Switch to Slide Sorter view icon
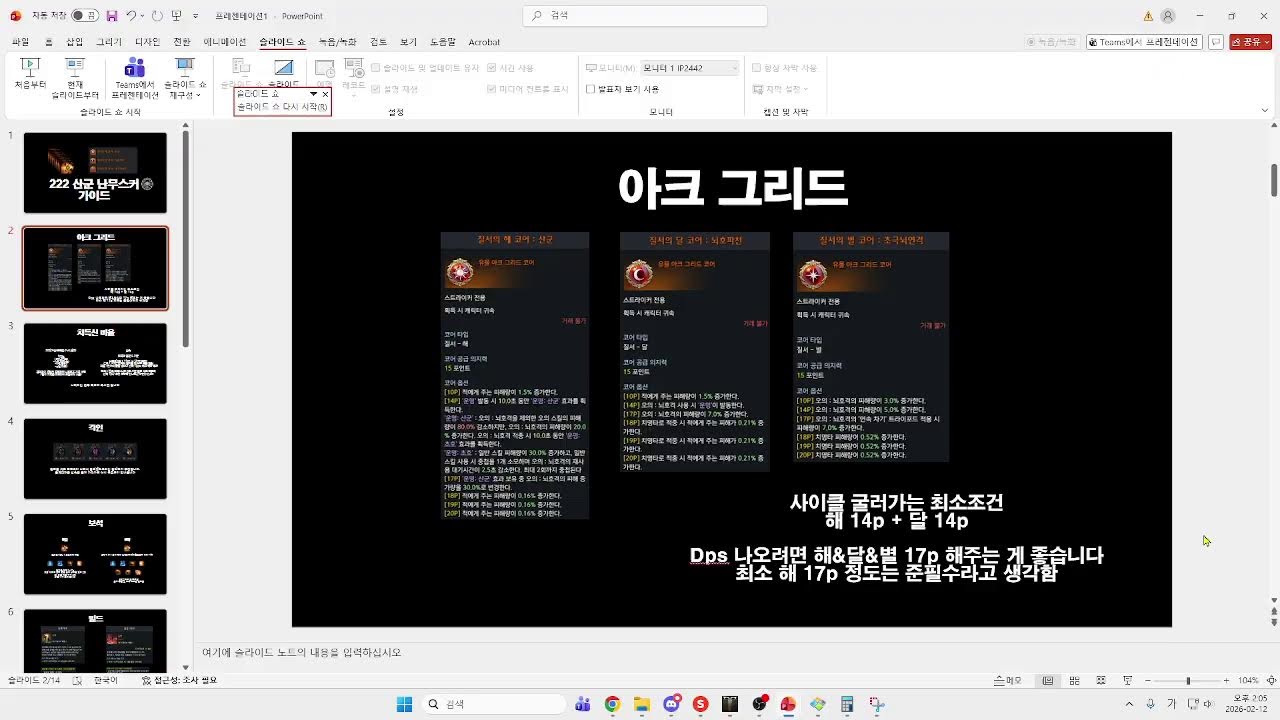The image size is (1280, 720). (1075, 680)
